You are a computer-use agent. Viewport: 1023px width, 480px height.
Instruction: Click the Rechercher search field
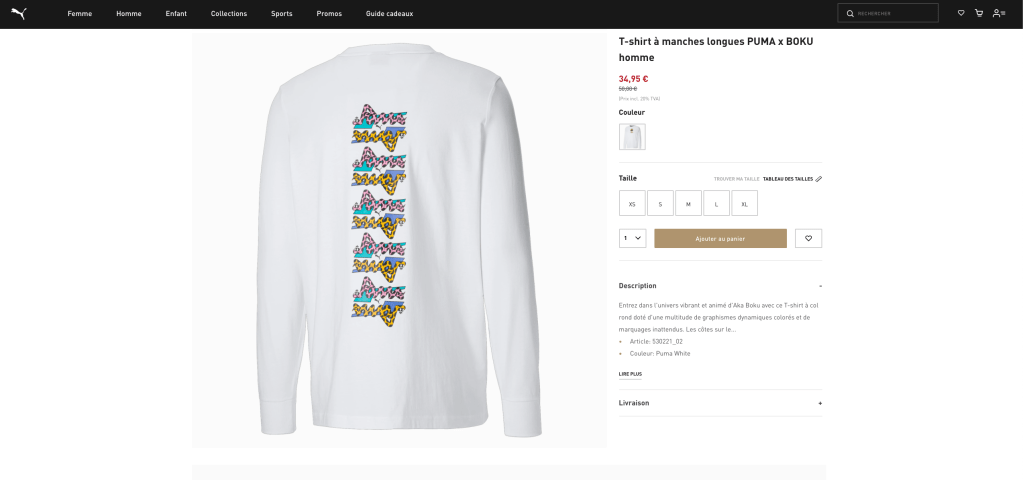tap(895, 13)
